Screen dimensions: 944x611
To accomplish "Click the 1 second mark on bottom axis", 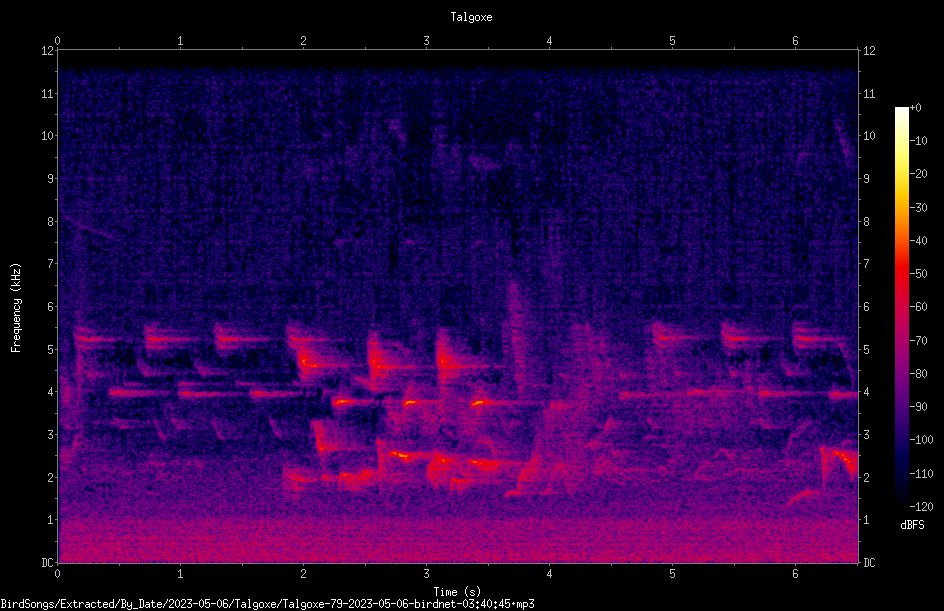I will 180,574.
